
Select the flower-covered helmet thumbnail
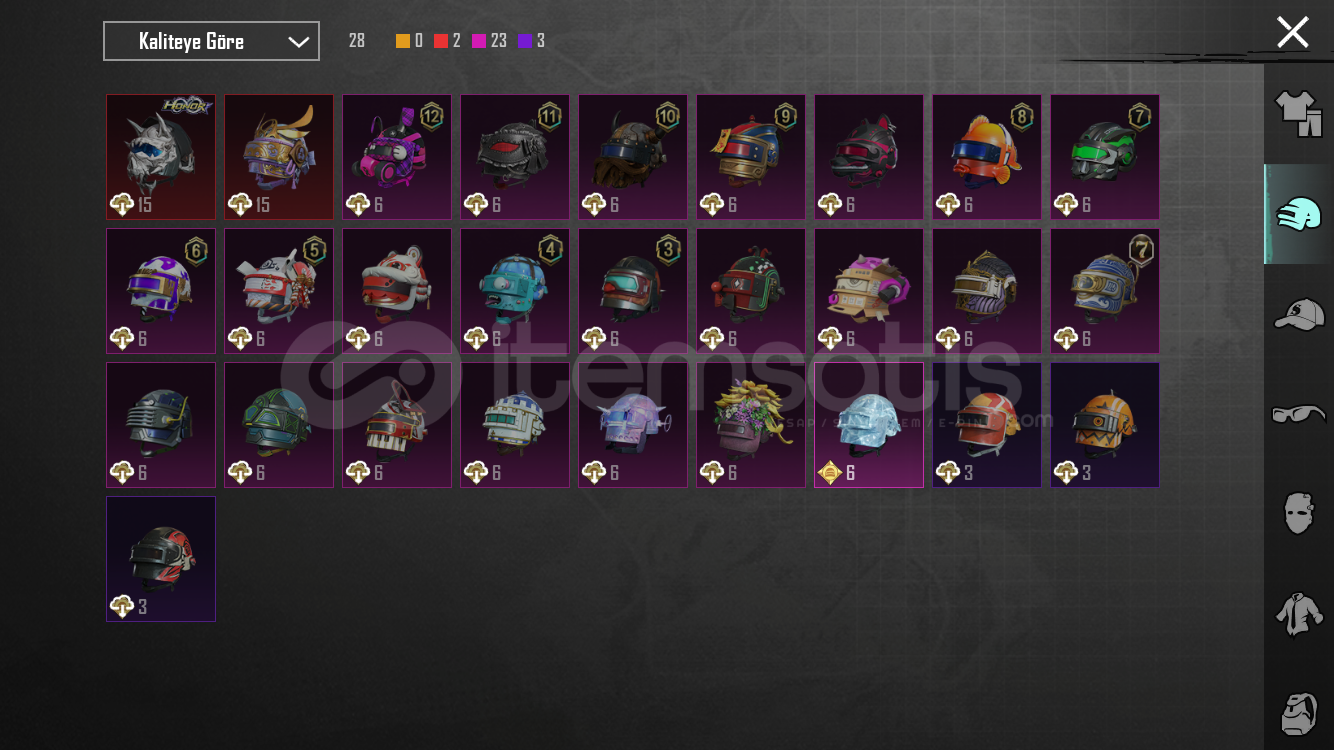[751, 425]
